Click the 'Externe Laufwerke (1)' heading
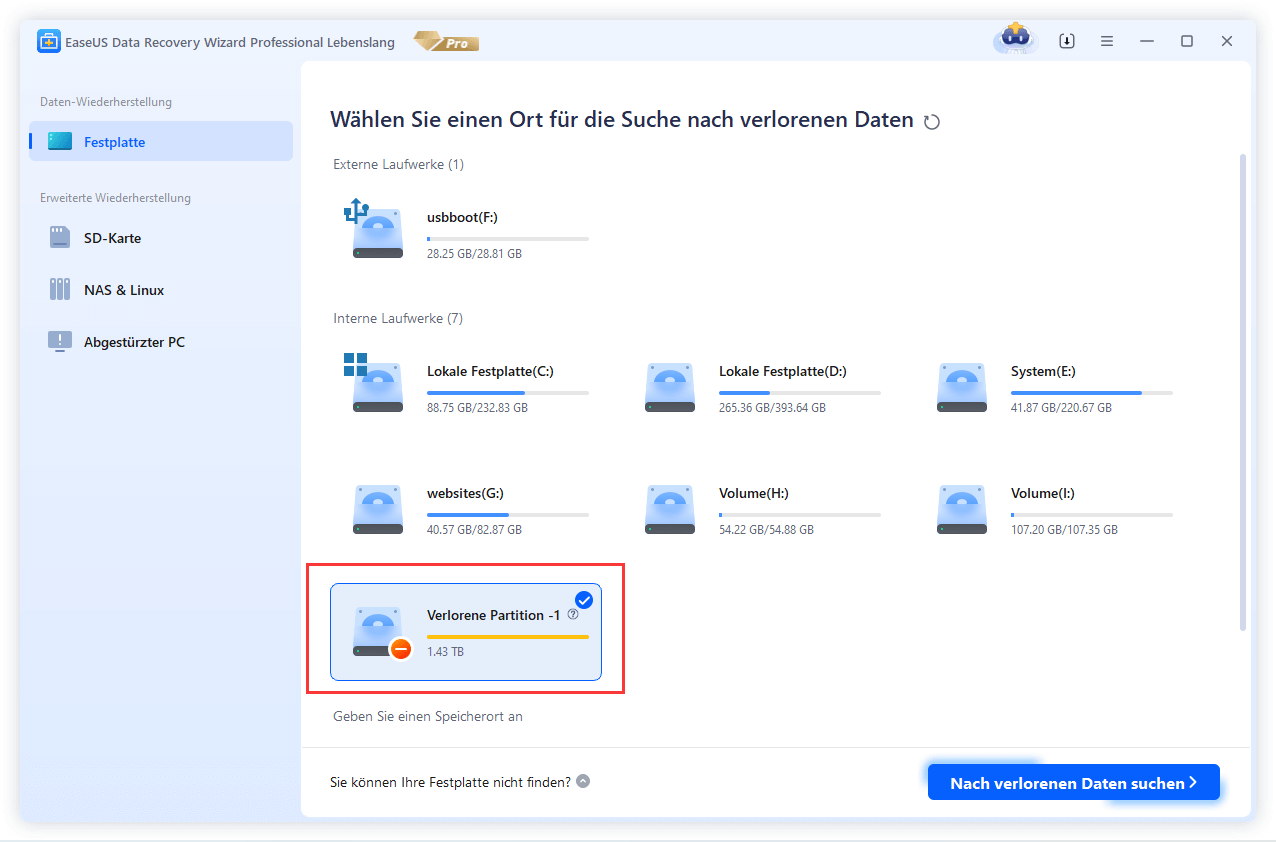This screenshot has width=1276, height=842. pos(398,164)
